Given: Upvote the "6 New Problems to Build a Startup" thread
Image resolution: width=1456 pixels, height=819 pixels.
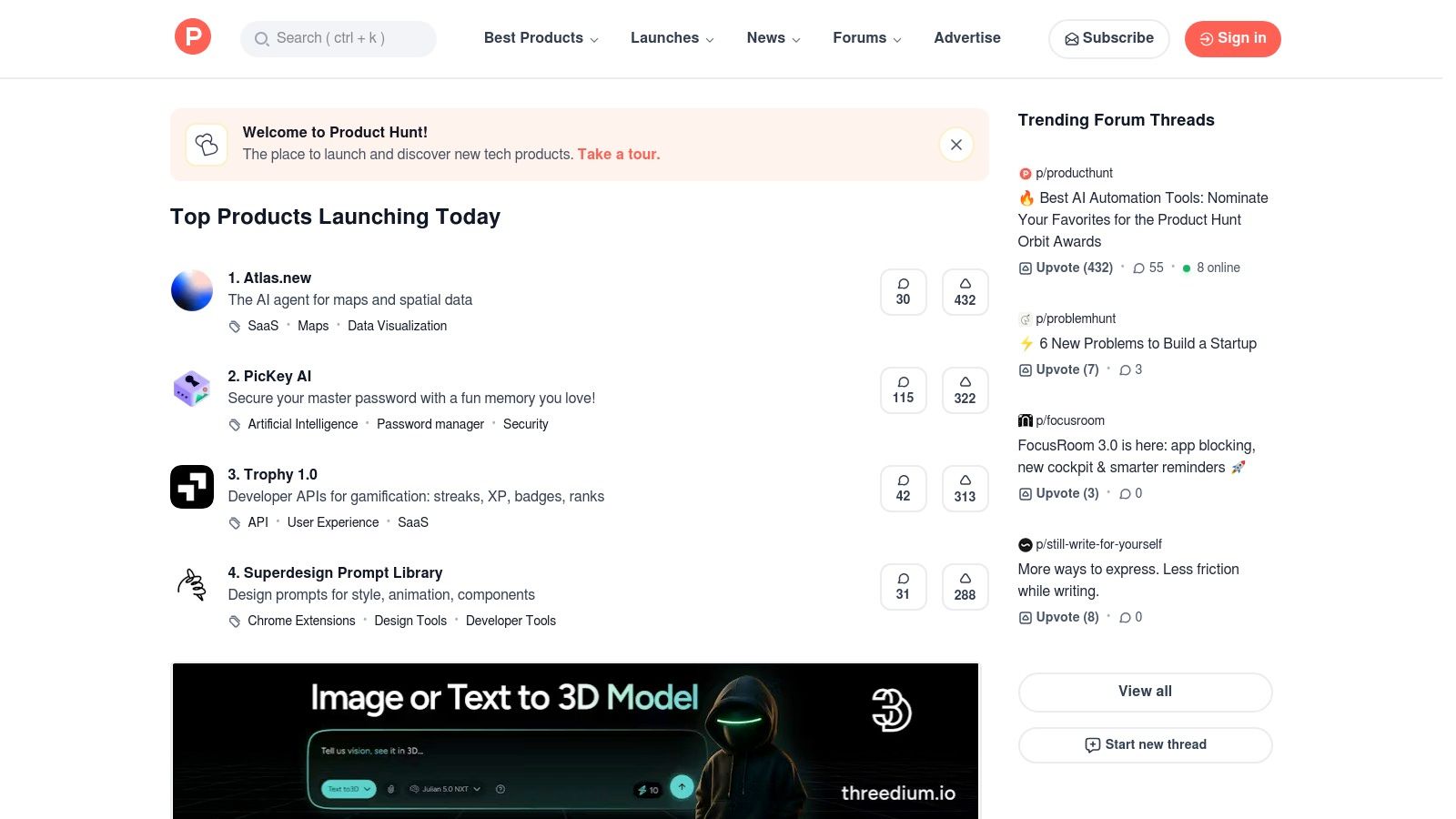Looking at the screenshot, I should point(1058,369).
